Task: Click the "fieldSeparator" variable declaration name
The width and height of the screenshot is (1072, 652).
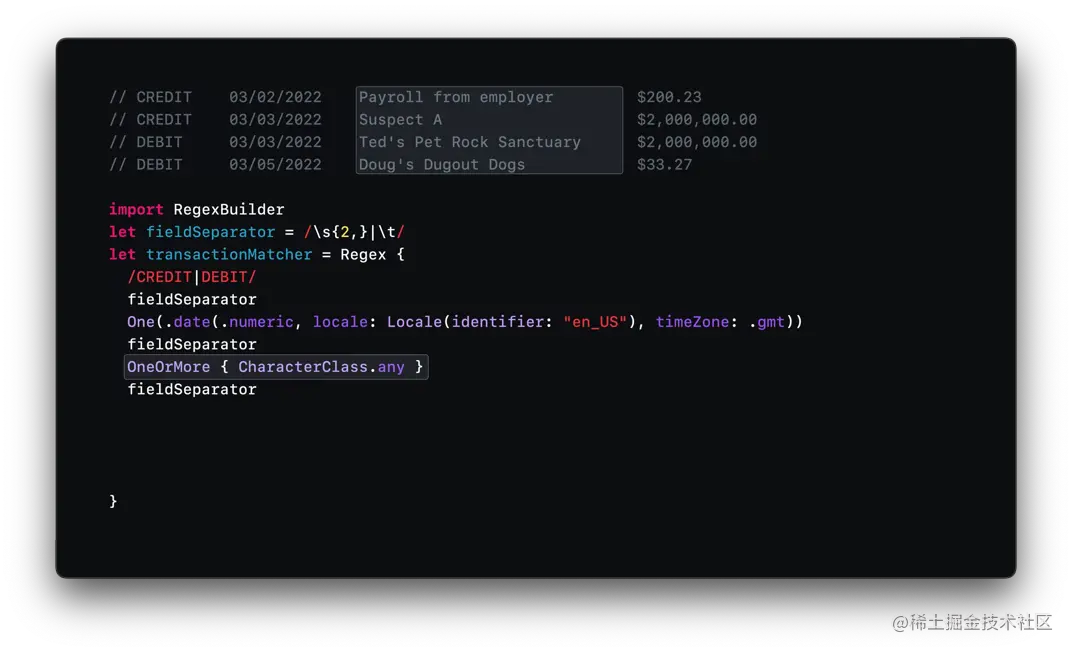Action: pyautogui.click(x=211, y=232)
